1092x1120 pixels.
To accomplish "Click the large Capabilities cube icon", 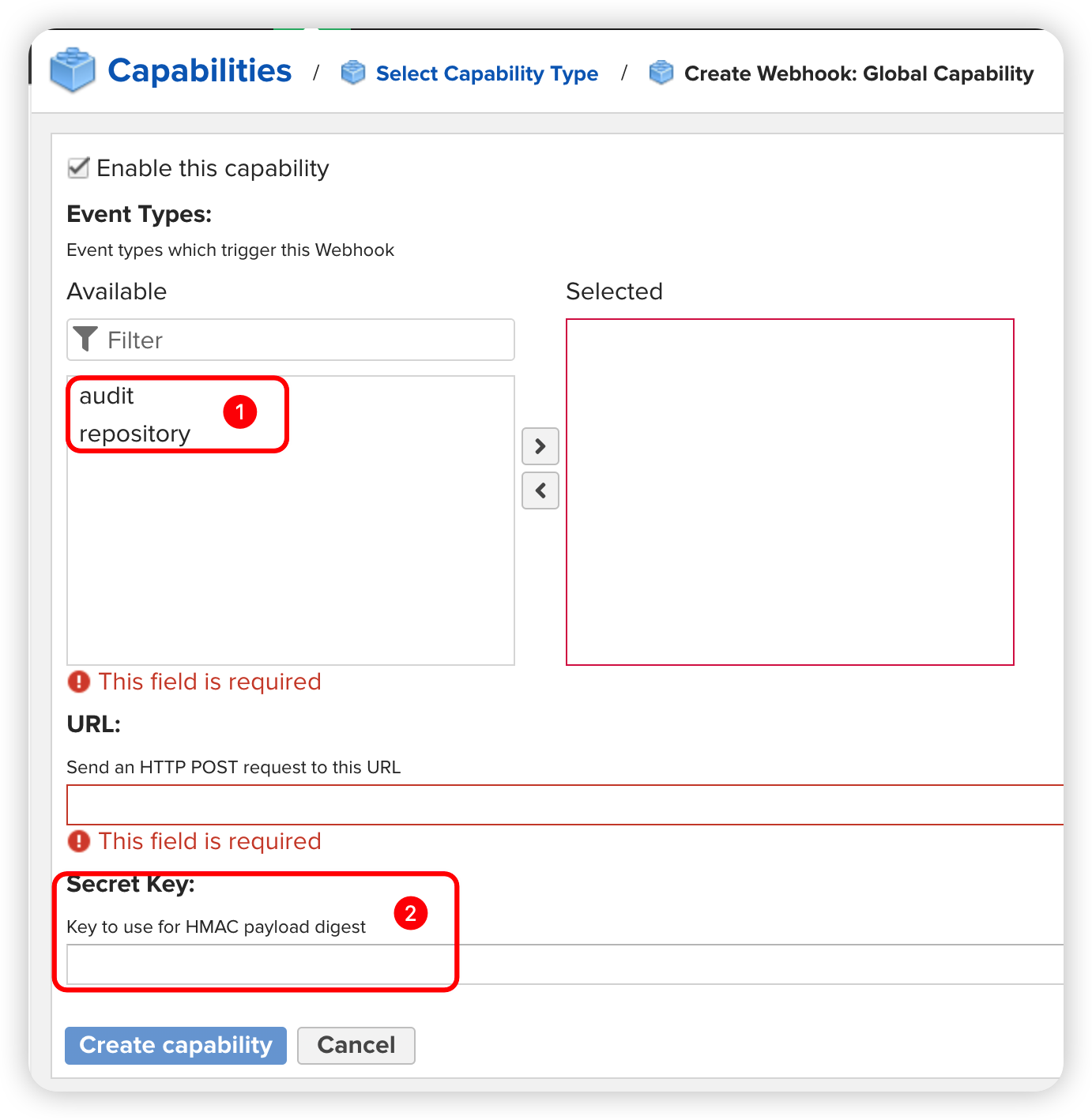I will click(x=72, y=70).
